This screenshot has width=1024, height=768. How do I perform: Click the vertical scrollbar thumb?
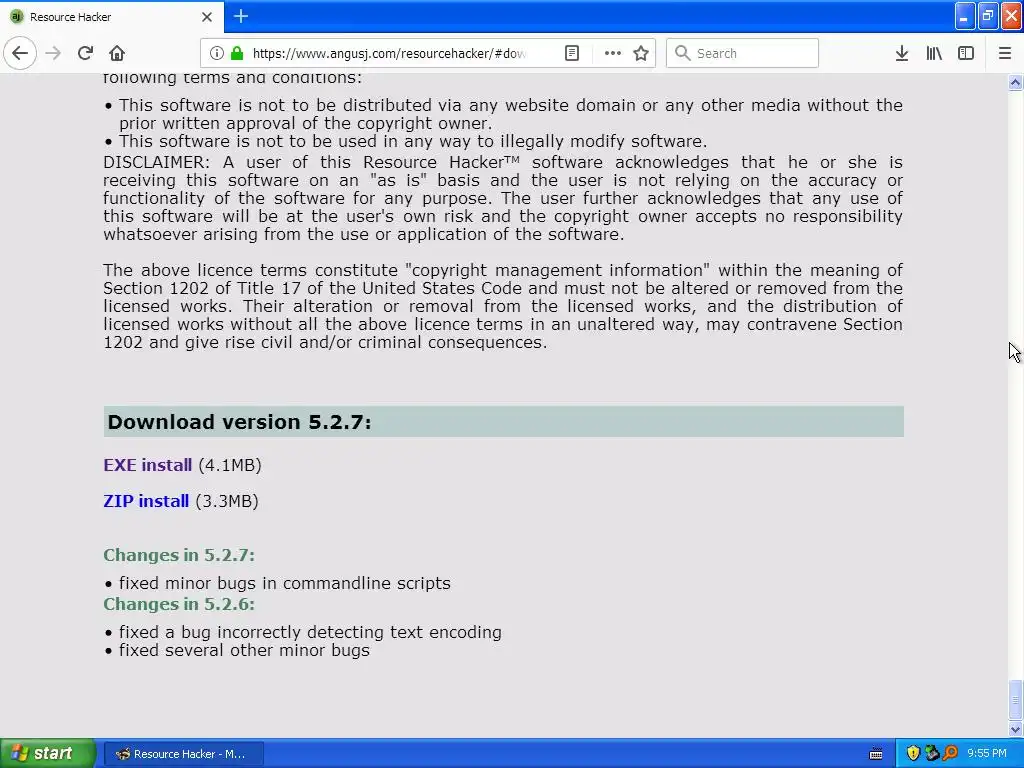[1016, 699]
